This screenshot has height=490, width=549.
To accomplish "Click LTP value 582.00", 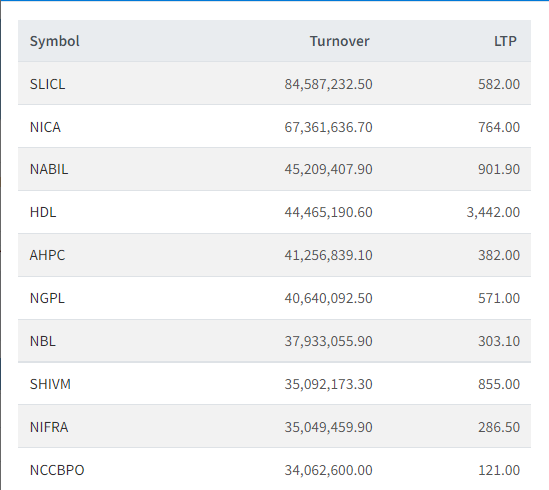I will [499, 84].
